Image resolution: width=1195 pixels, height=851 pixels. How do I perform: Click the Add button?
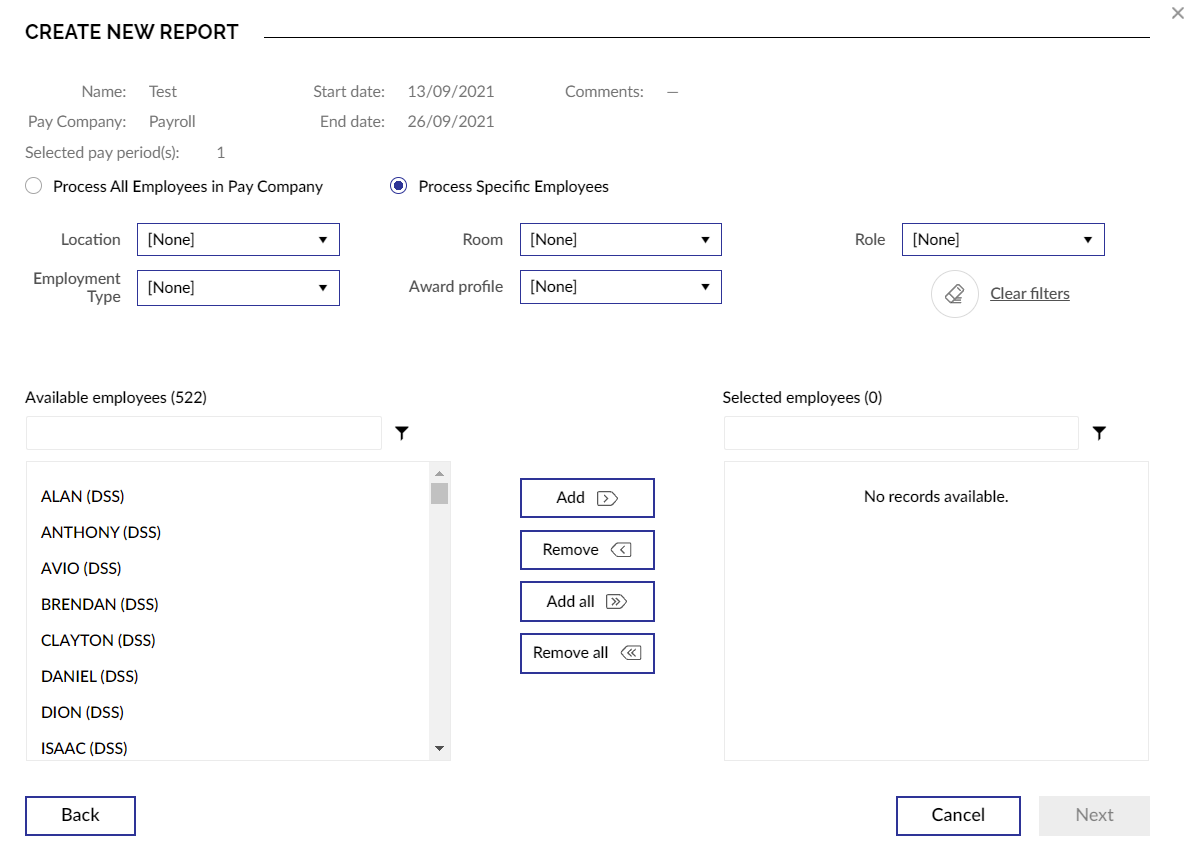pos(587,497)
